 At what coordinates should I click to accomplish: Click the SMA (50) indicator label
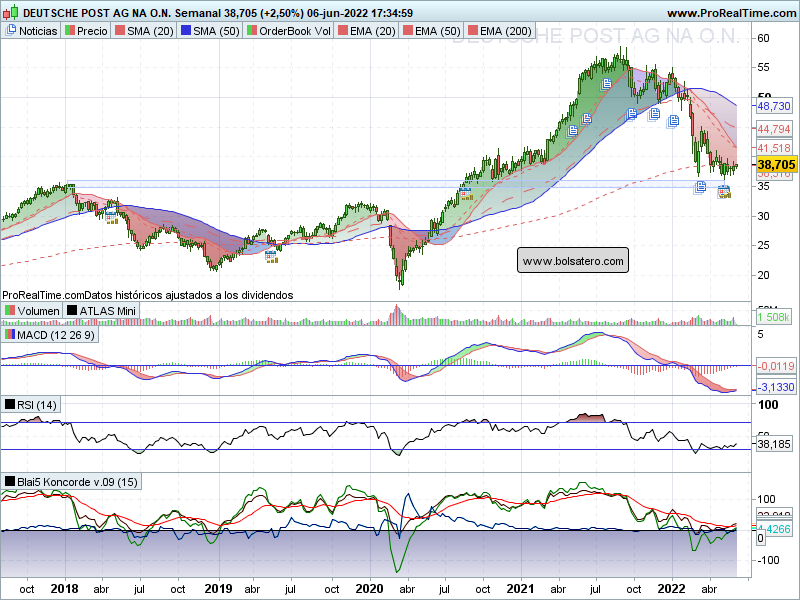pyautogui.click(x=211, y=31)
